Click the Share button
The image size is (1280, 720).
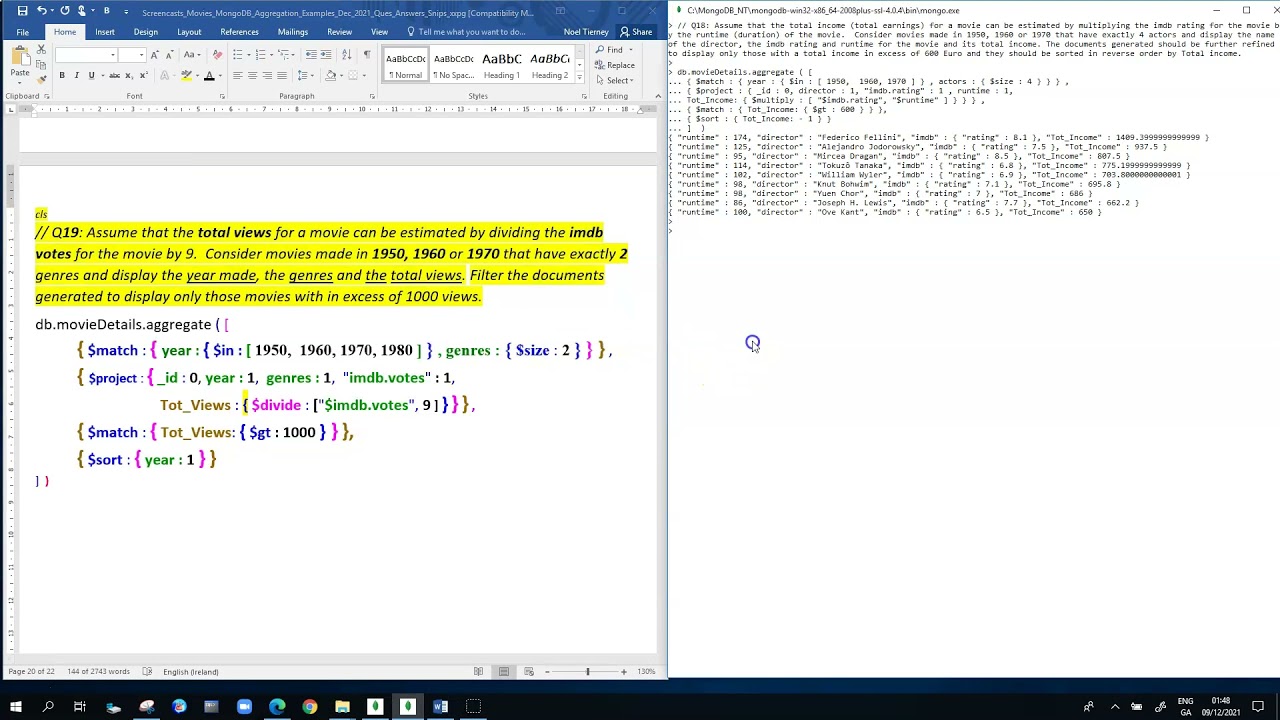636,32
